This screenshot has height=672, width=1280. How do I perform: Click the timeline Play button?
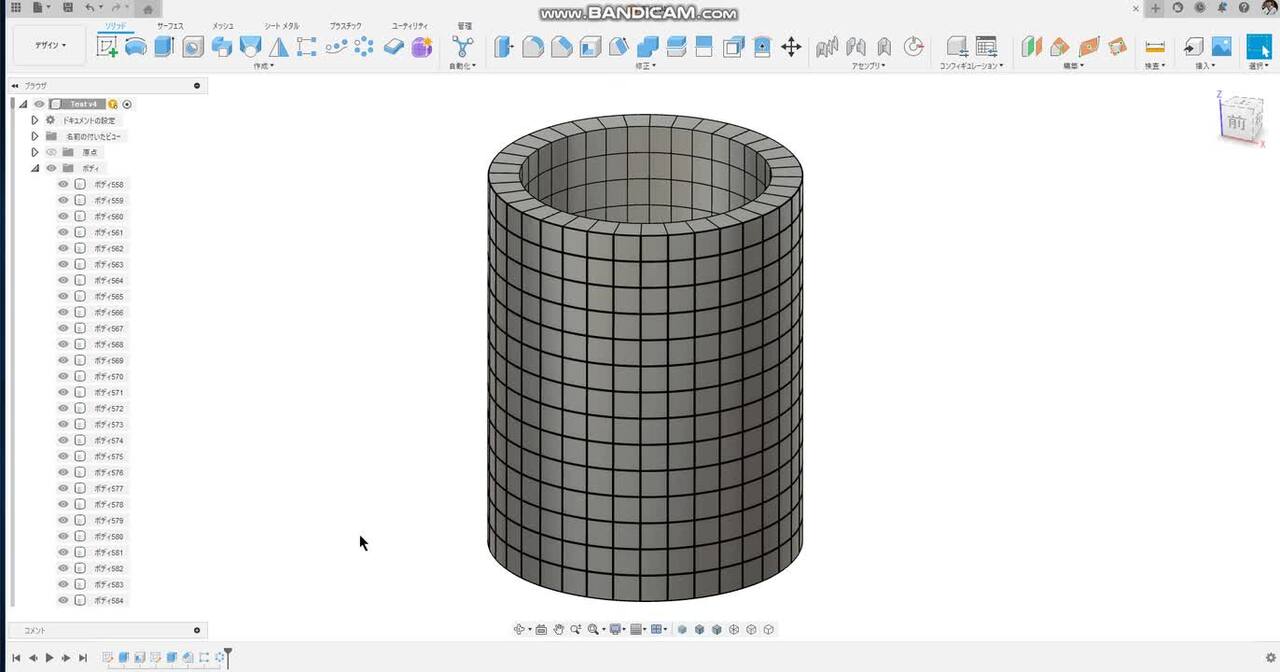(x=49, y=657)
